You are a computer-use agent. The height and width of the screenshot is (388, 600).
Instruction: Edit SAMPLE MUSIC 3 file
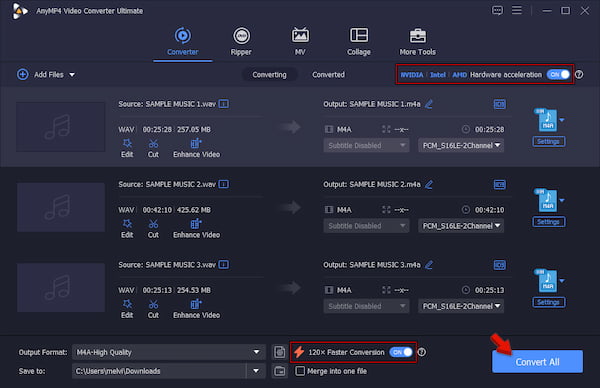click(127, 309)
